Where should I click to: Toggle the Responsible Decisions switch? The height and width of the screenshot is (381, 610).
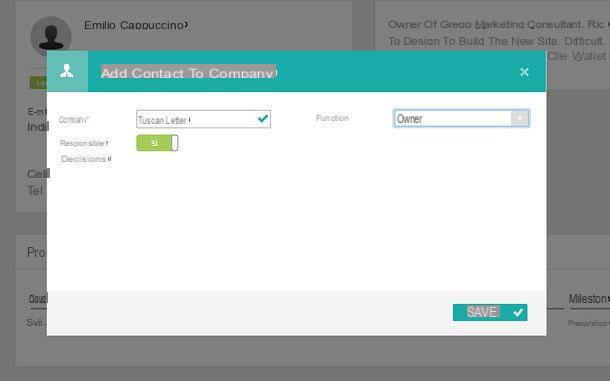[x=157, y=143]
